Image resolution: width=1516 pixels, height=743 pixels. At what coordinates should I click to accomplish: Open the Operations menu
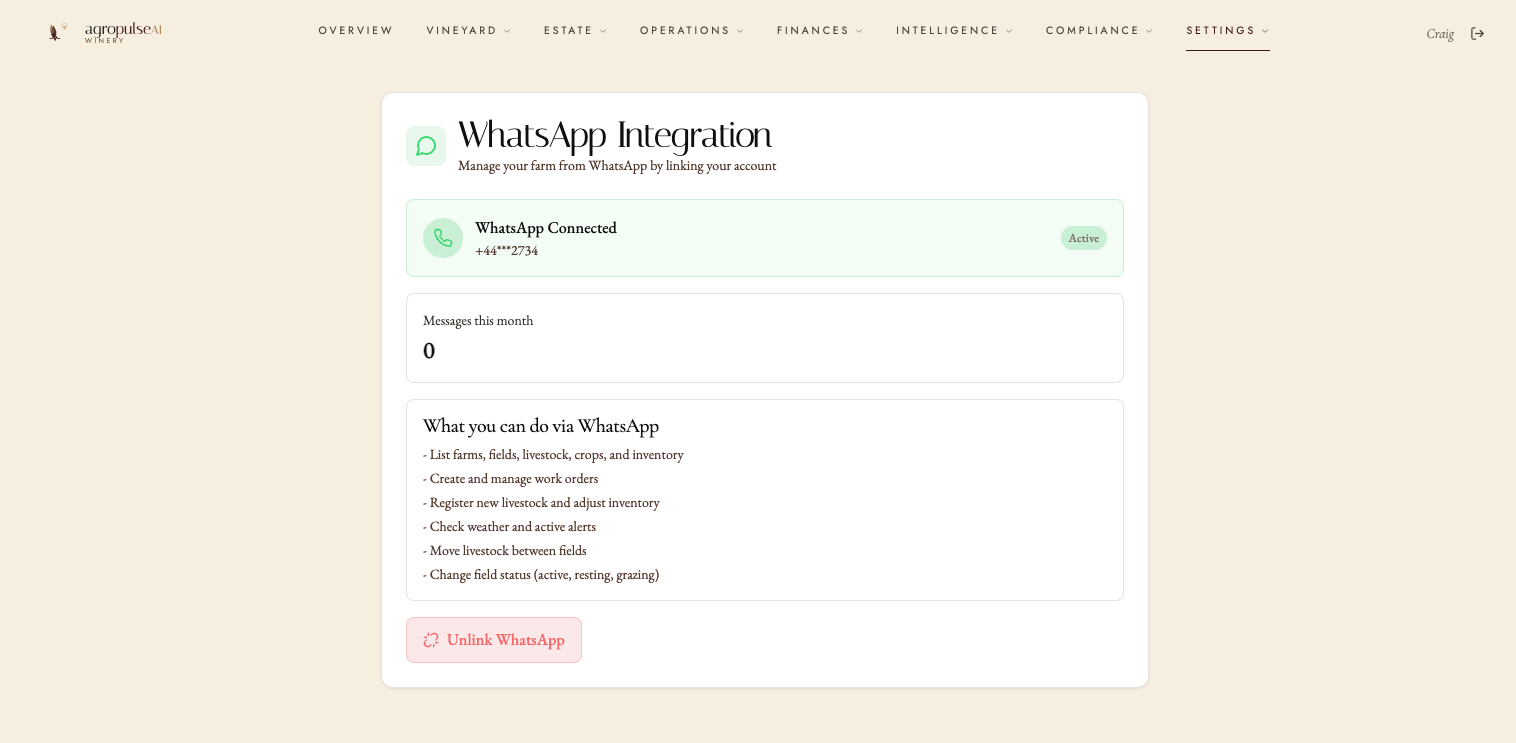point(692,31)
